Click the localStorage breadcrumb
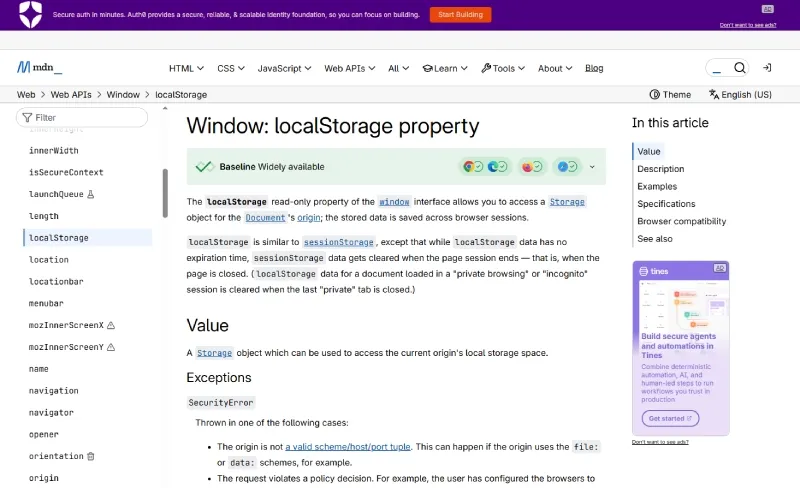Screen dimensions: 800x488 [x=181, y=94]
